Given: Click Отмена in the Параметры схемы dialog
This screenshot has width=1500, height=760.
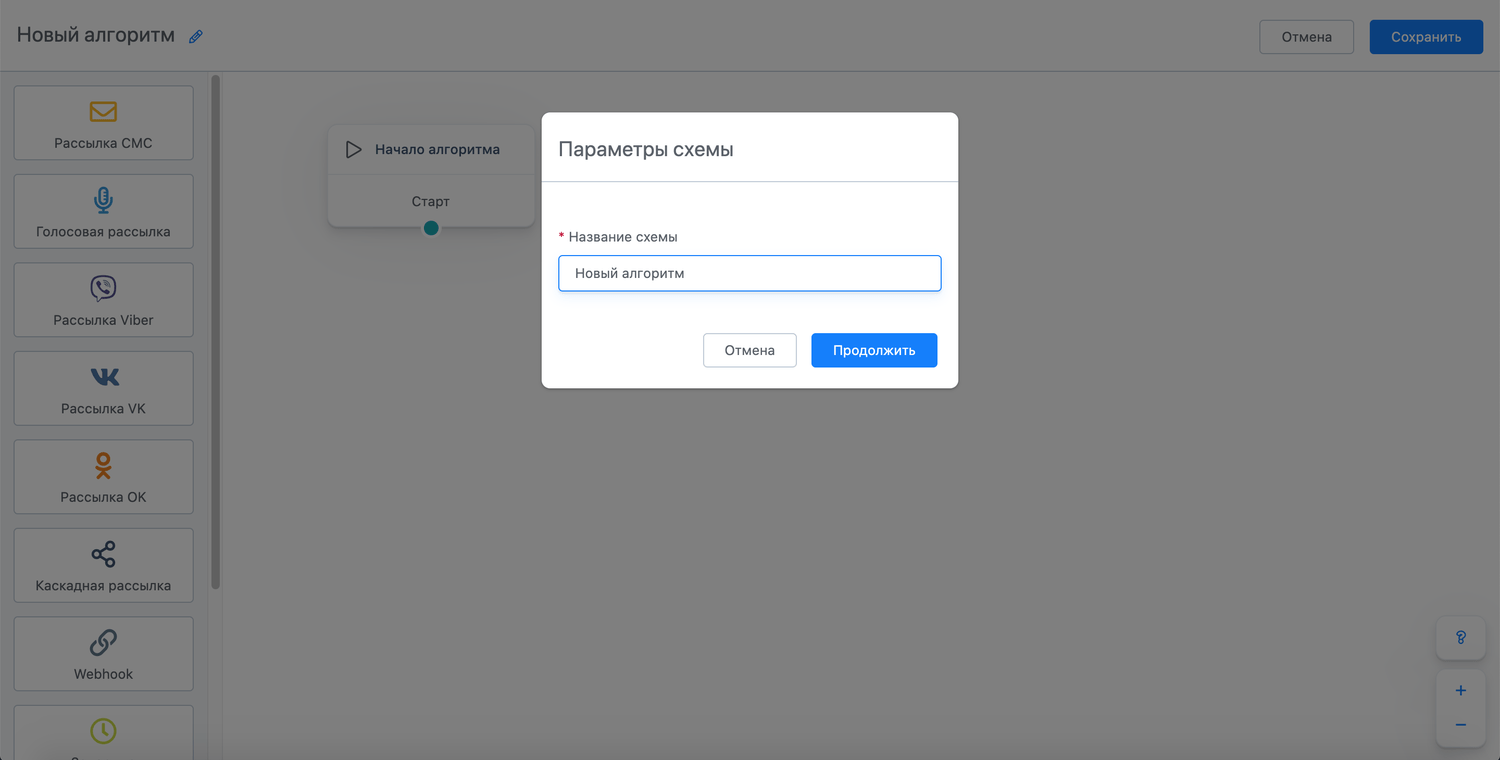Looking at the screenshot, I should (749, 350).
